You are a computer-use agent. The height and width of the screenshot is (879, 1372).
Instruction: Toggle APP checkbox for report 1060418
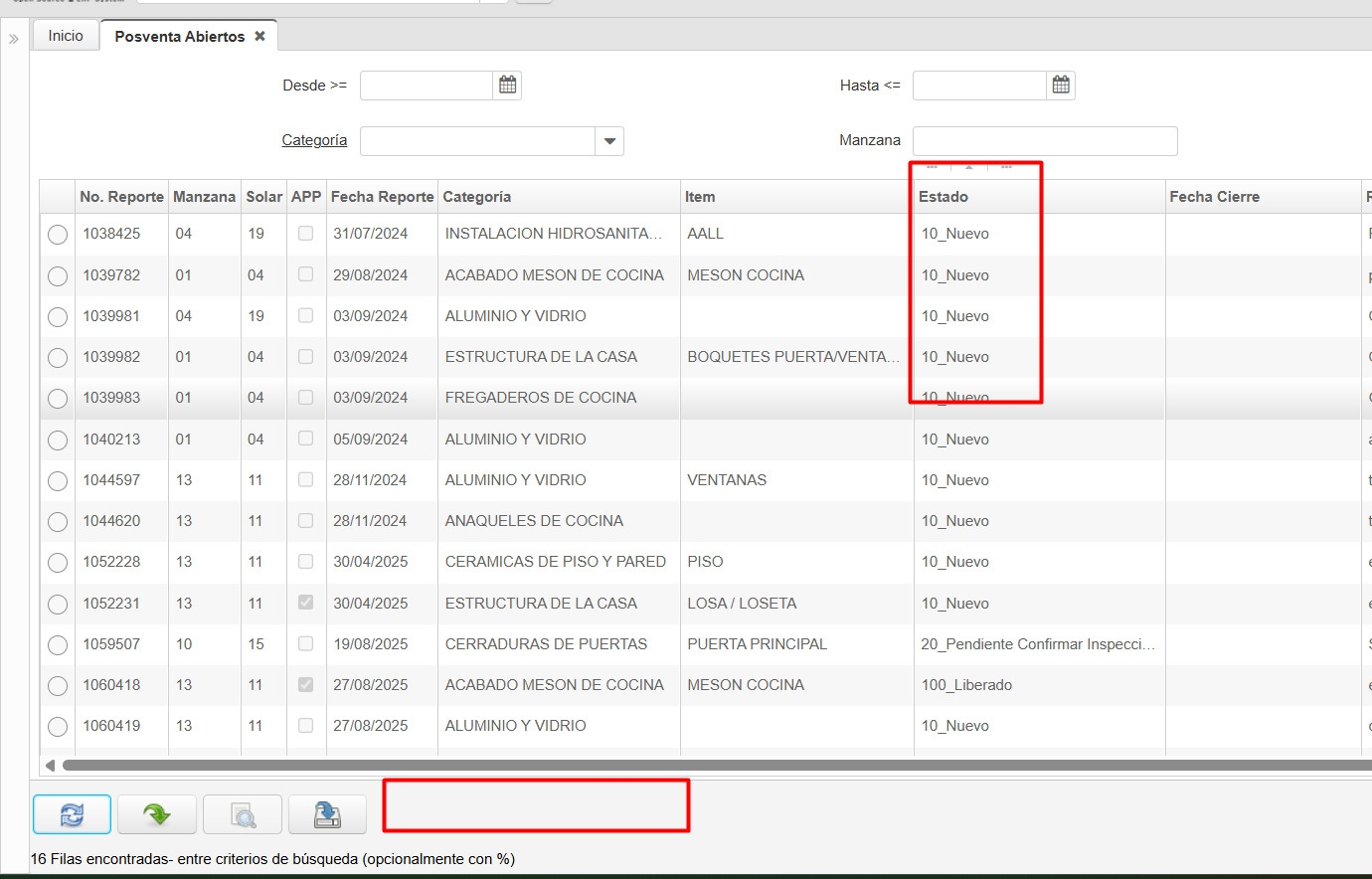(x=305, y=685)
